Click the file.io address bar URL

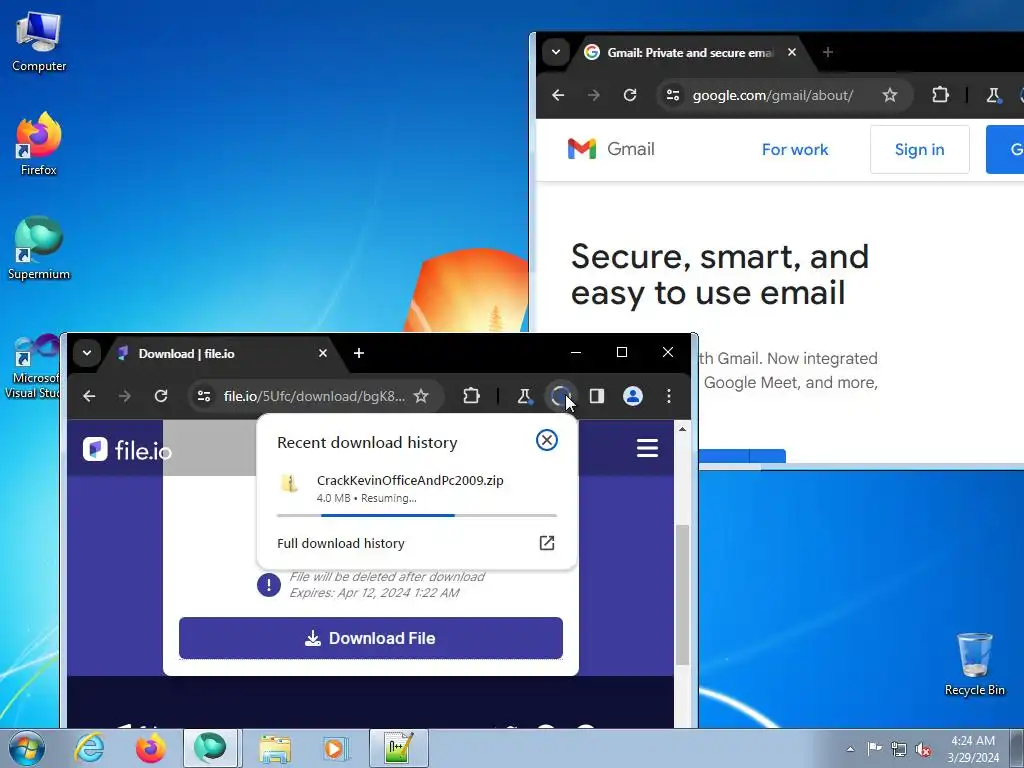pos(314,396)
